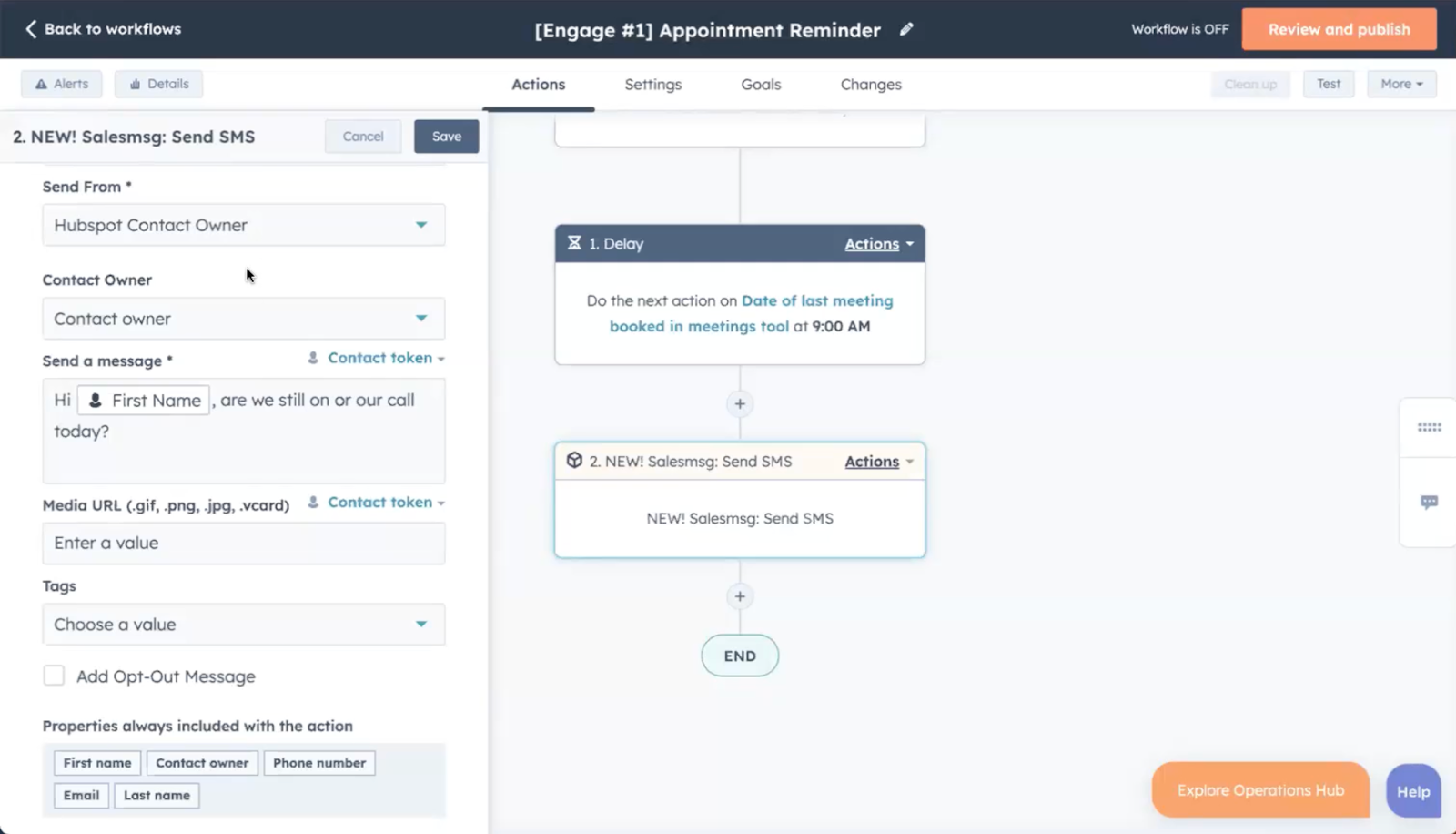Image resolution: width=1456 pixels, height=834 pixels.
Task: Click the First Name token in message
Action: point(144,401)
